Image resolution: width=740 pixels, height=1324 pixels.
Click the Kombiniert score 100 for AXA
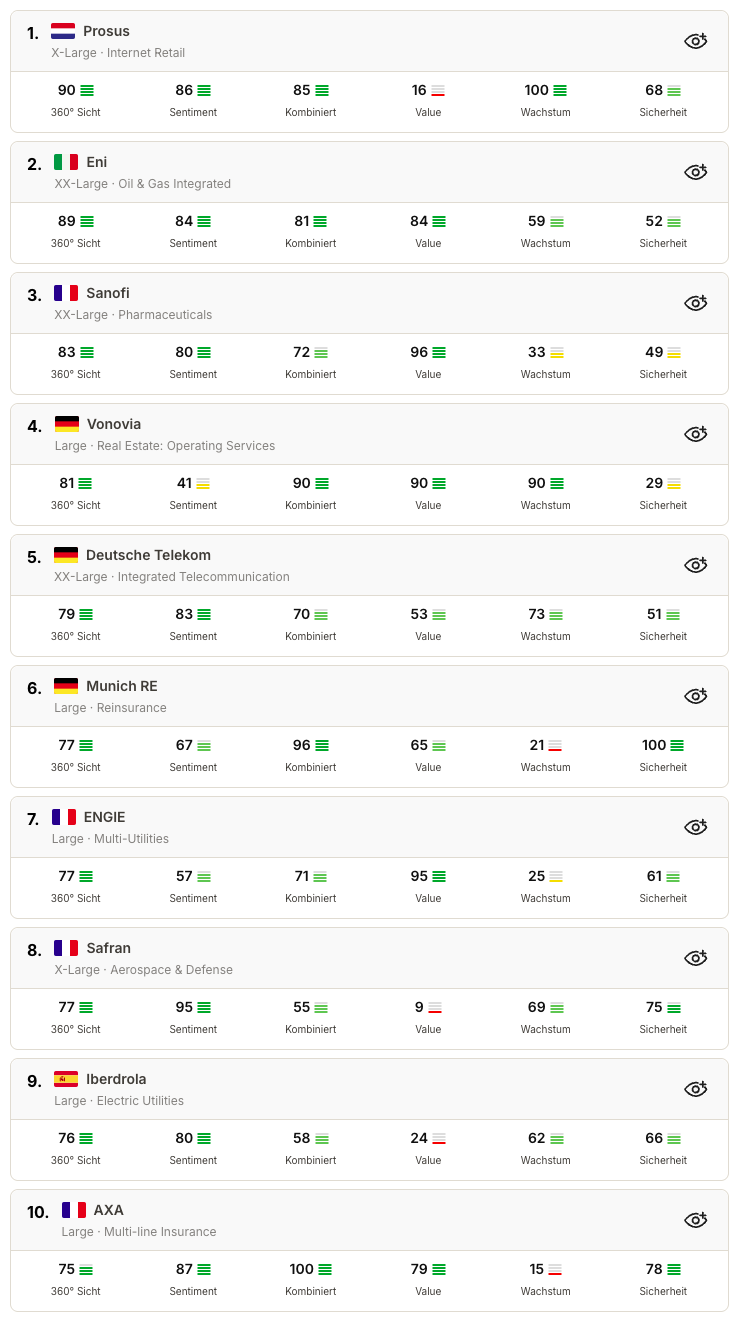(x=301, y=1269)
